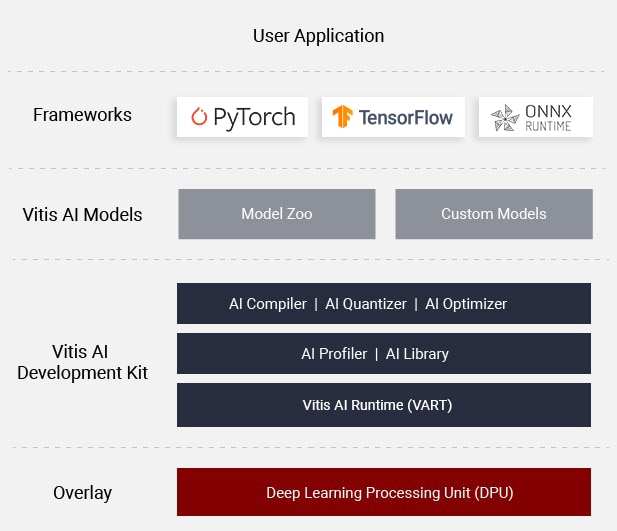Click the PyTorch flame logo icon

(198, 117)
